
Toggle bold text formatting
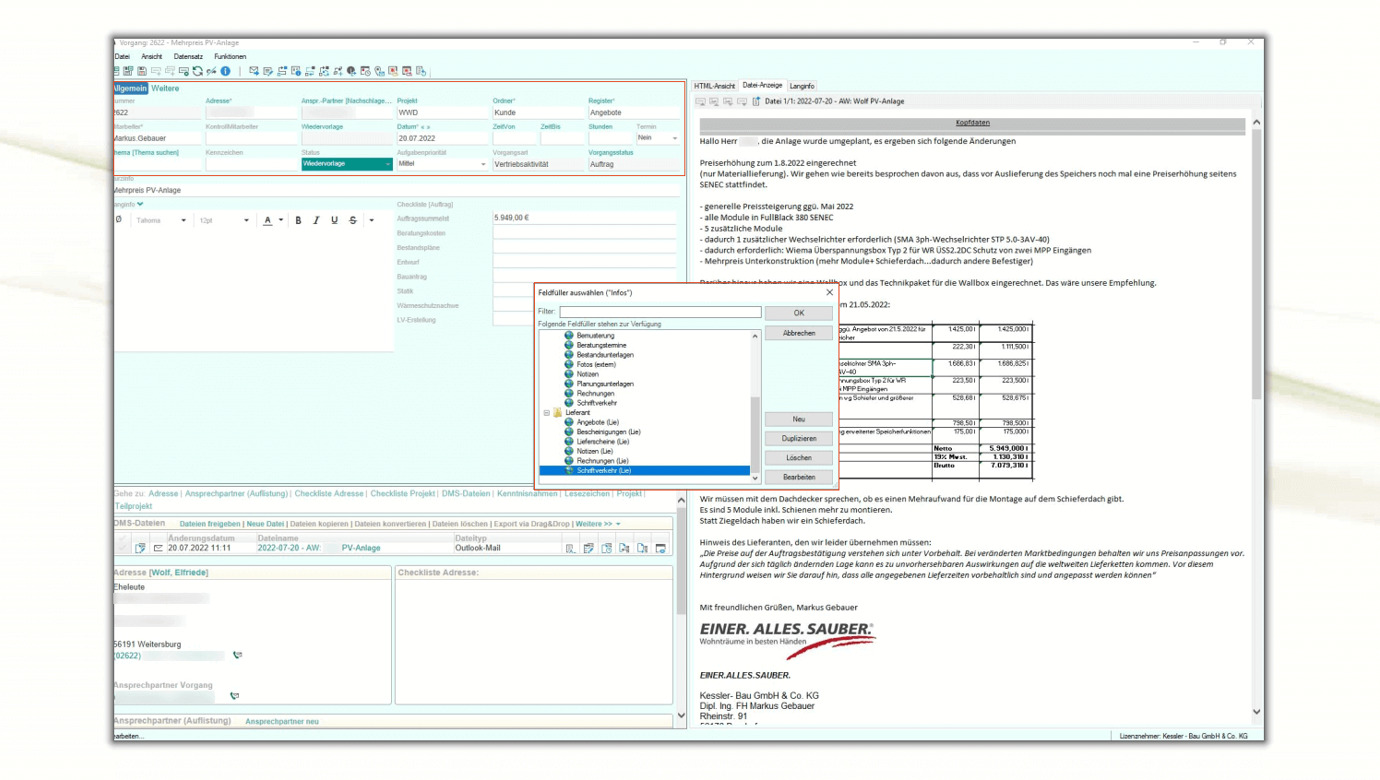coord(298,220)
